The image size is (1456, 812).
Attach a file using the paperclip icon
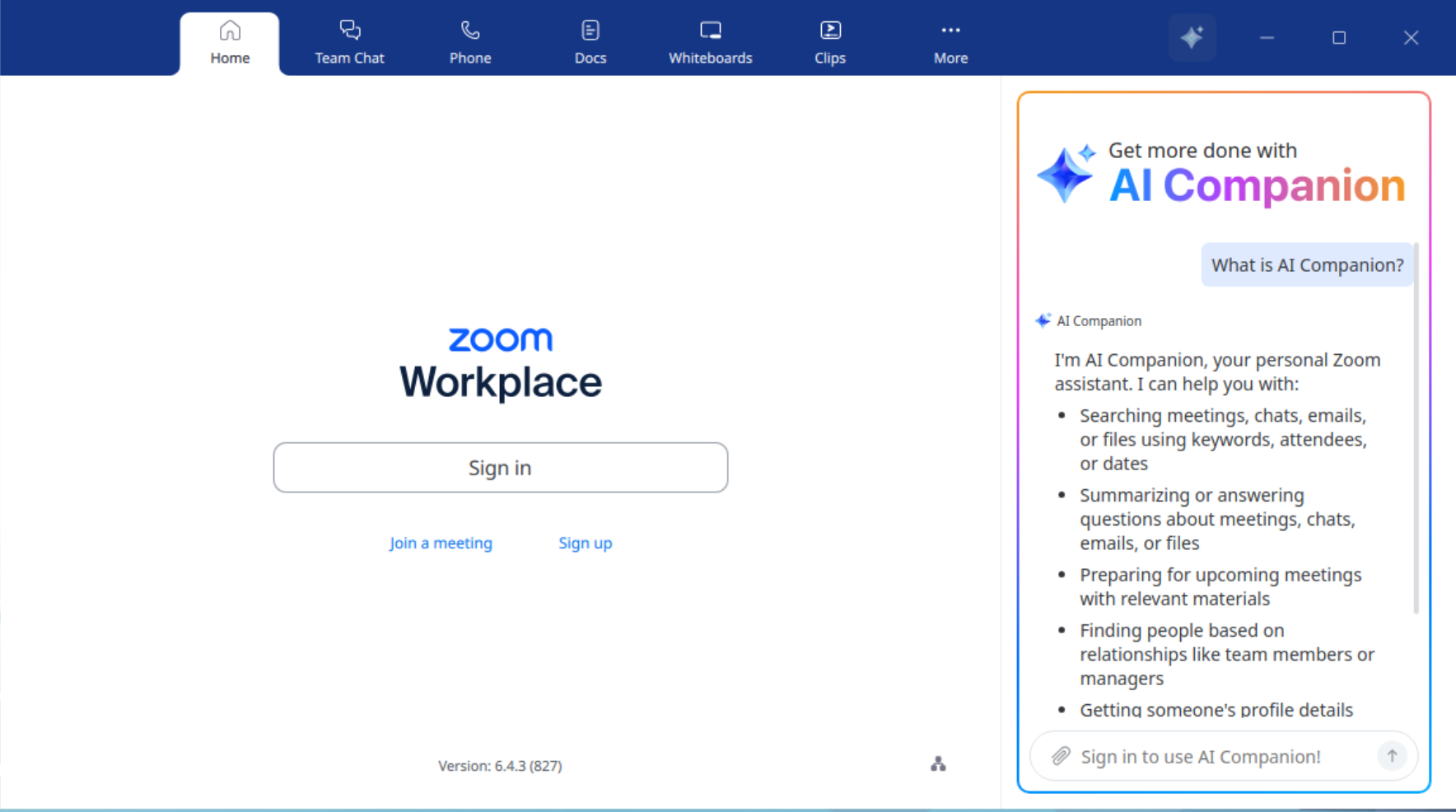click(1062, 756)
